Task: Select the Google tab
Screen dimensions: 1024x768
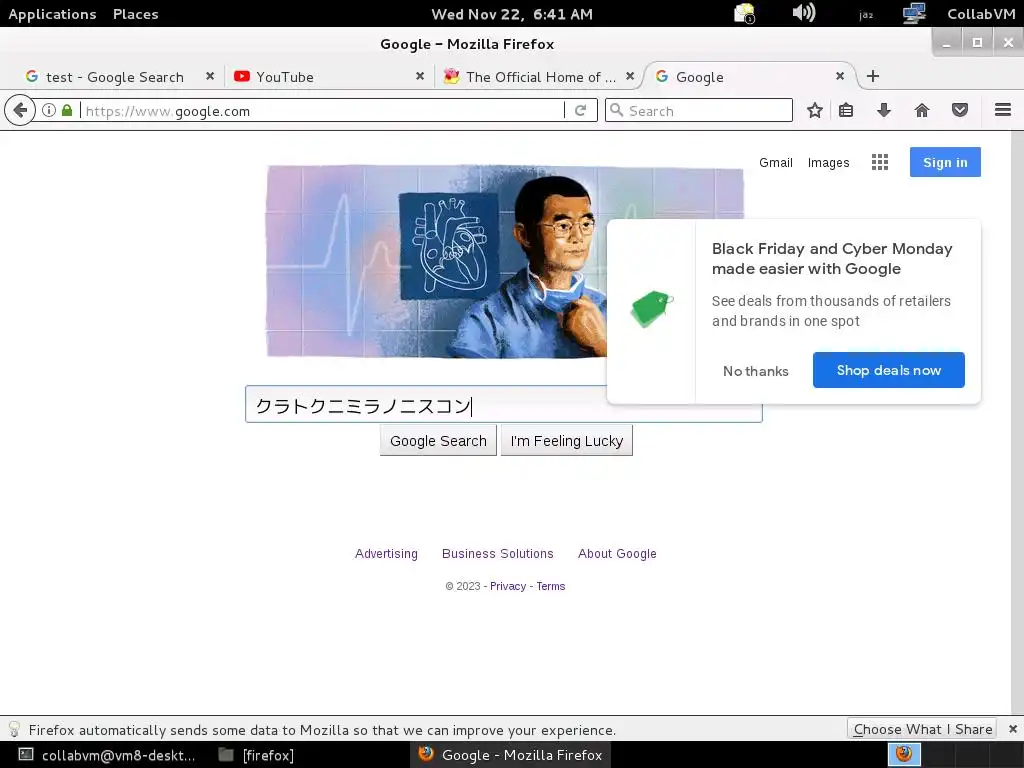Action: tap(699, 77)
